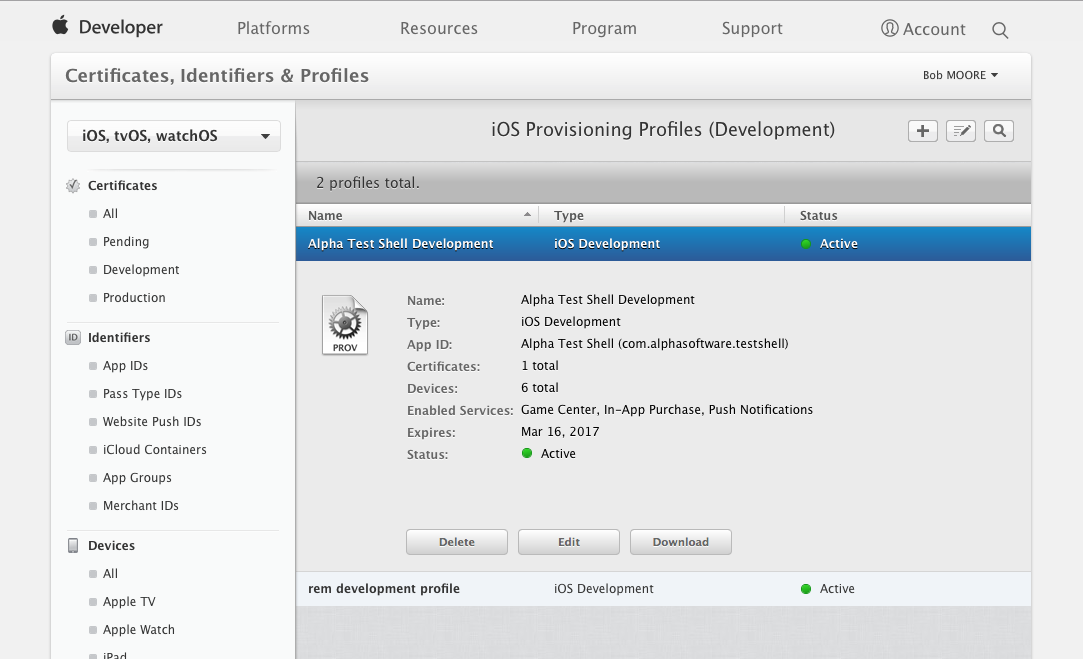This screenshot has height=659, width=1083.
Task: Open the Support menu
Action: 752,28
